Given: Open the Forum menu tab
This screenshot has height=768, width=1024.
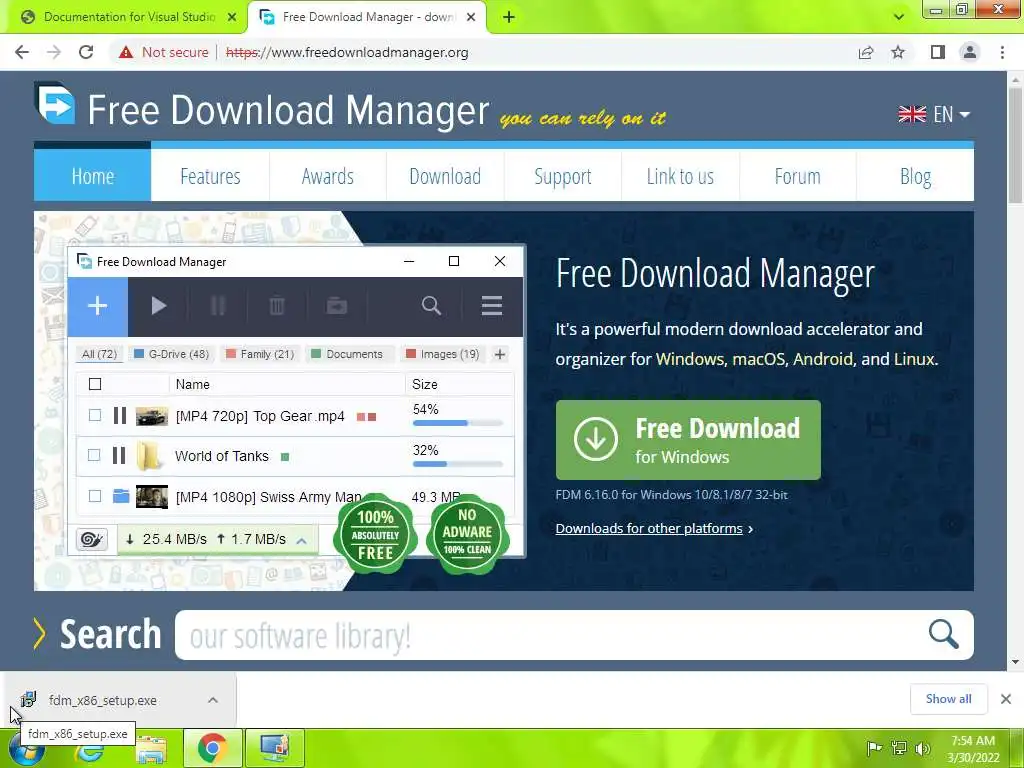Looking at the screenshot, I should coord(797,175).
